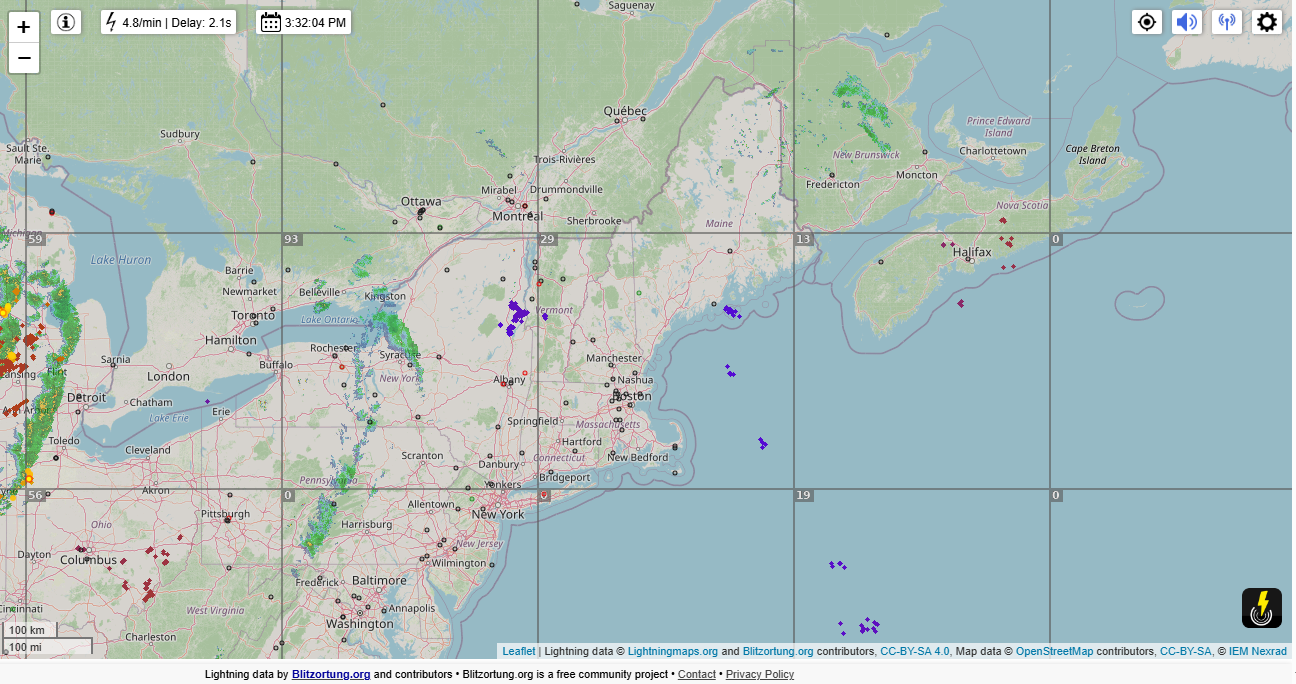
Task: Click the strike rate and delay indicator
Action: (x=168, y=22)
